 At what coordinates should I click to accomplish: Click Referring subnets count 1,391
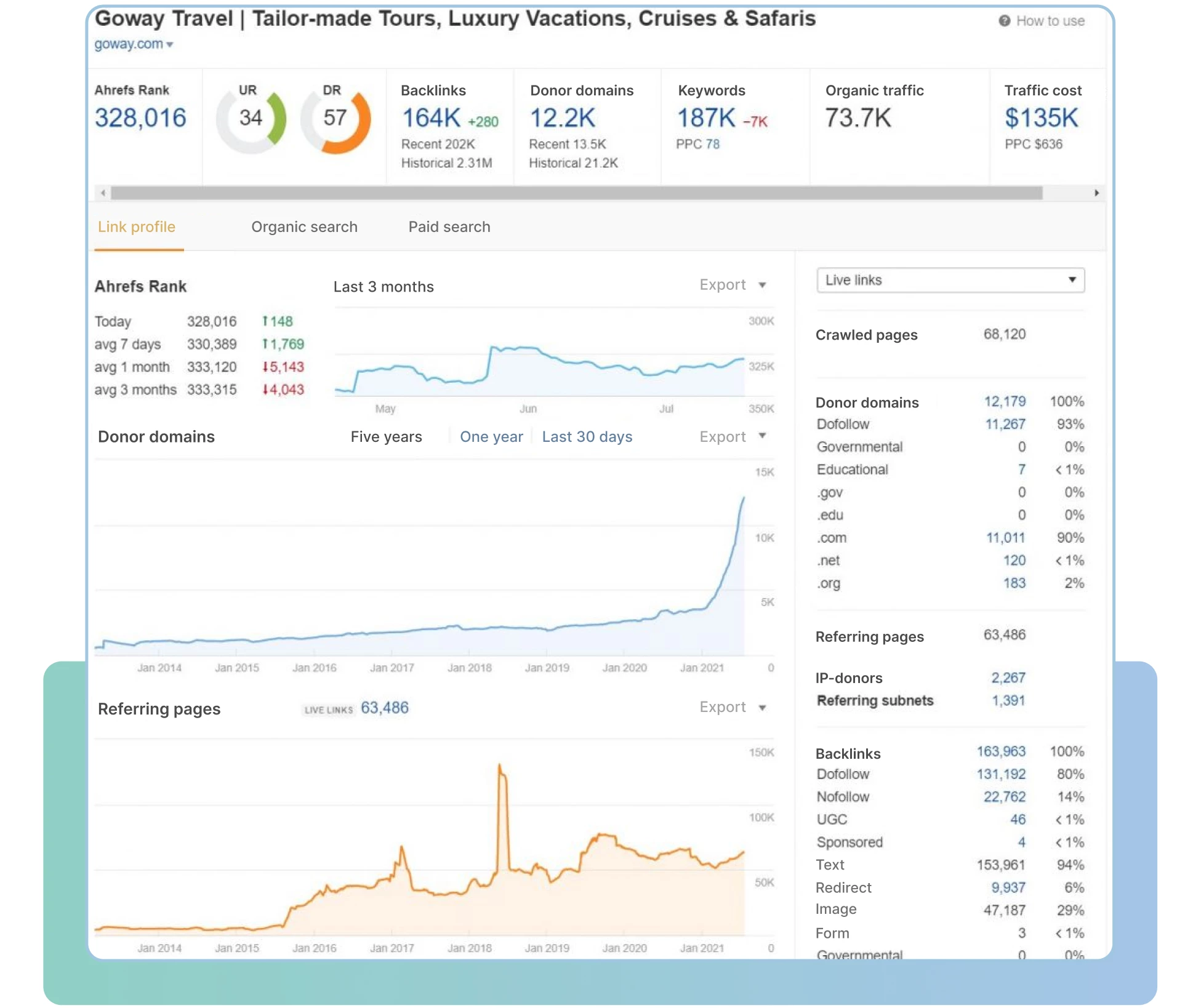coord(1008,701)
